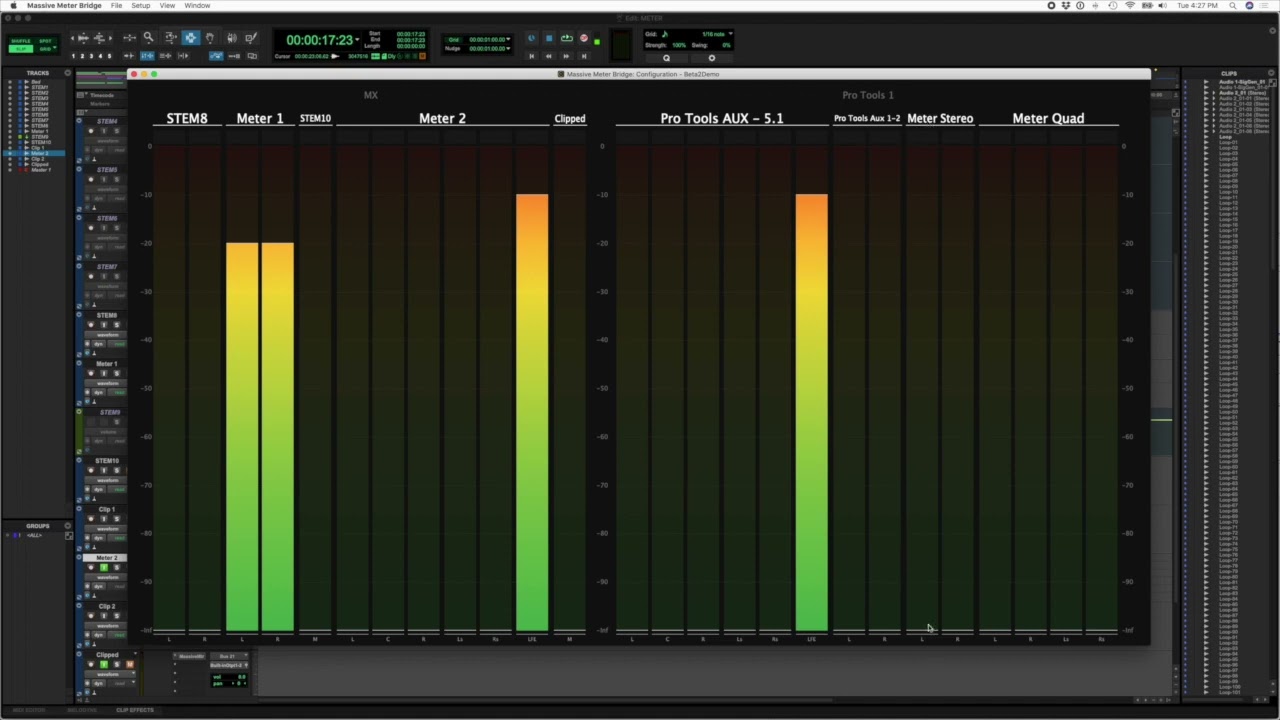This screenshot has width=1280, height=720.
Task: Toggle Grid edit mode
Action: pos(45,48)
